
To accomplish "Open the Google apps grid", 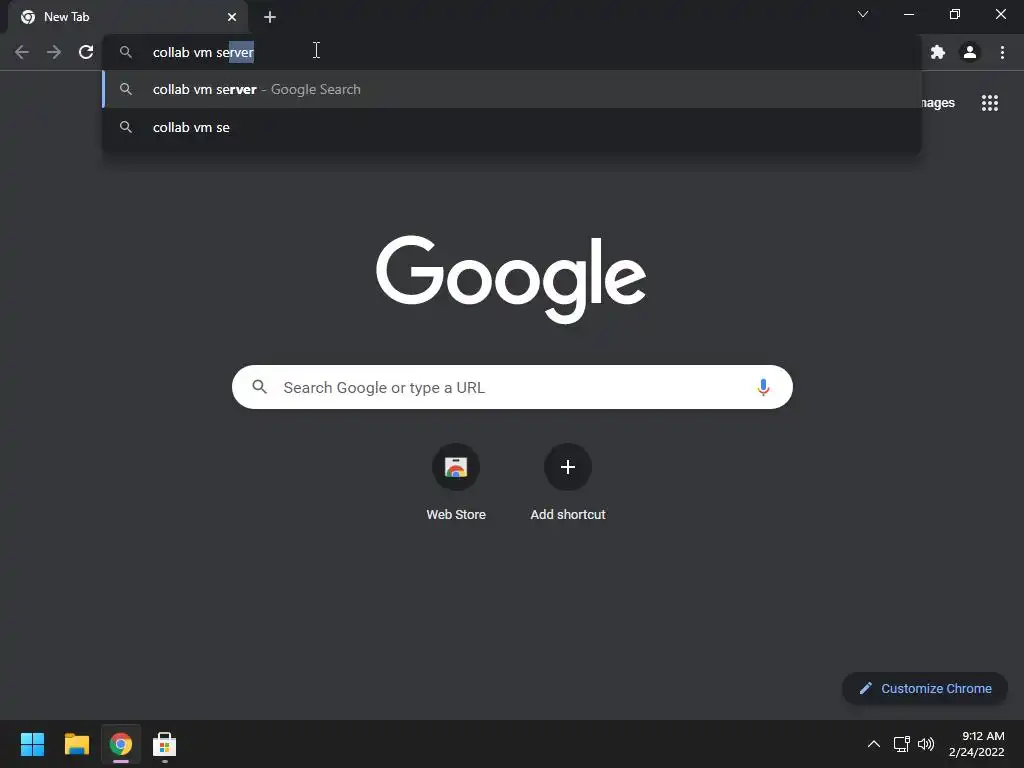I will pos(990,103).
